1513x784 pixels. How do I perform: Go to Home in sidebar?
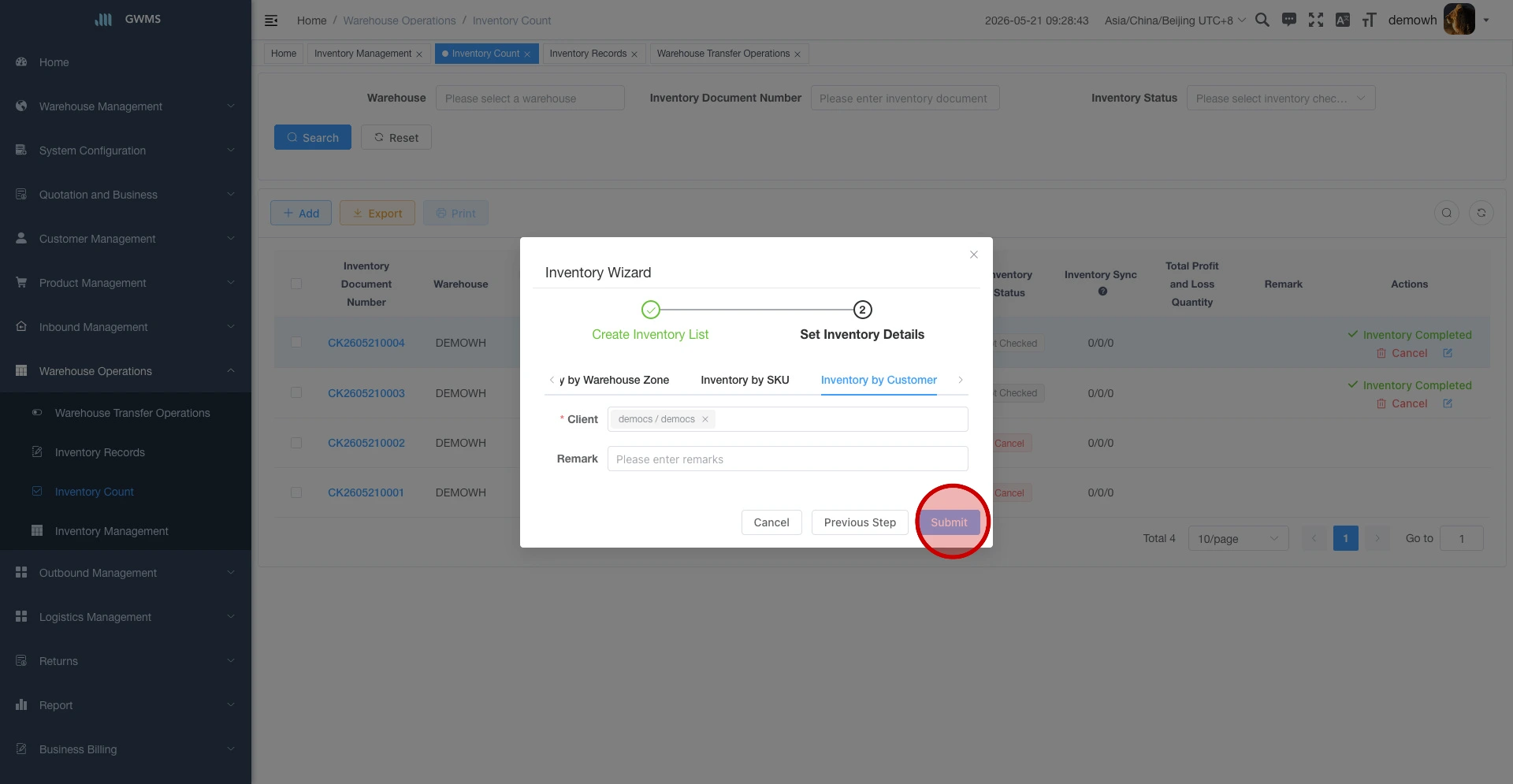click(125, 62)
